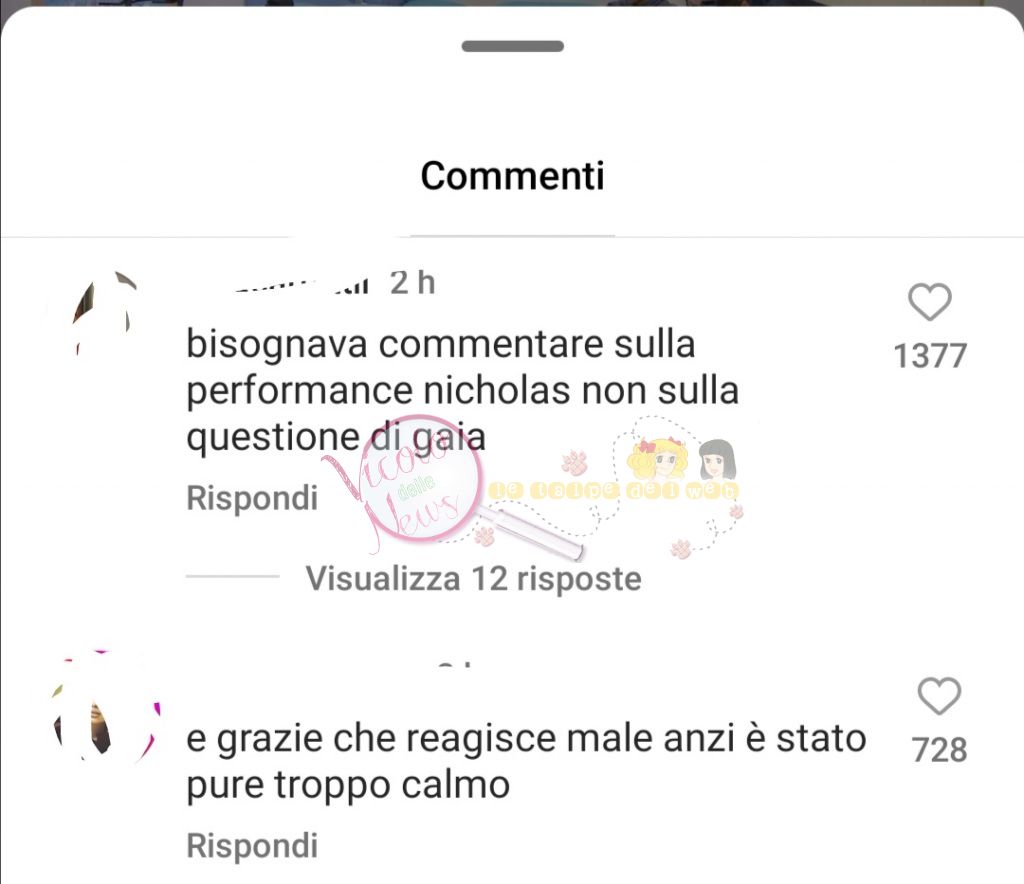
Task: Open the first commenter's profile picture
Action: 104,313
